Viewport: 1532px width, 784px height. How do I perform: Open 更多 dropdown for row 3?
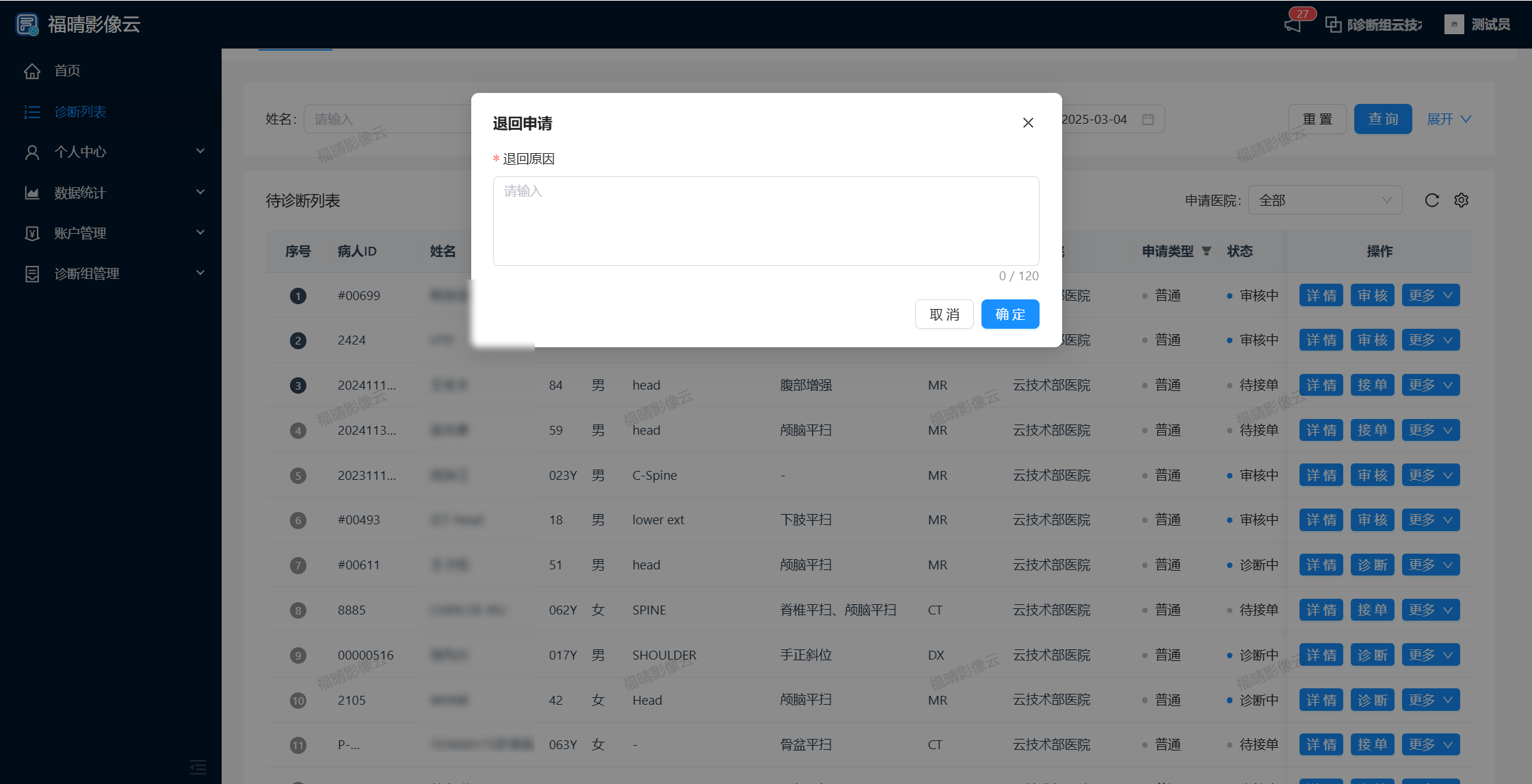coord(1430,386)
